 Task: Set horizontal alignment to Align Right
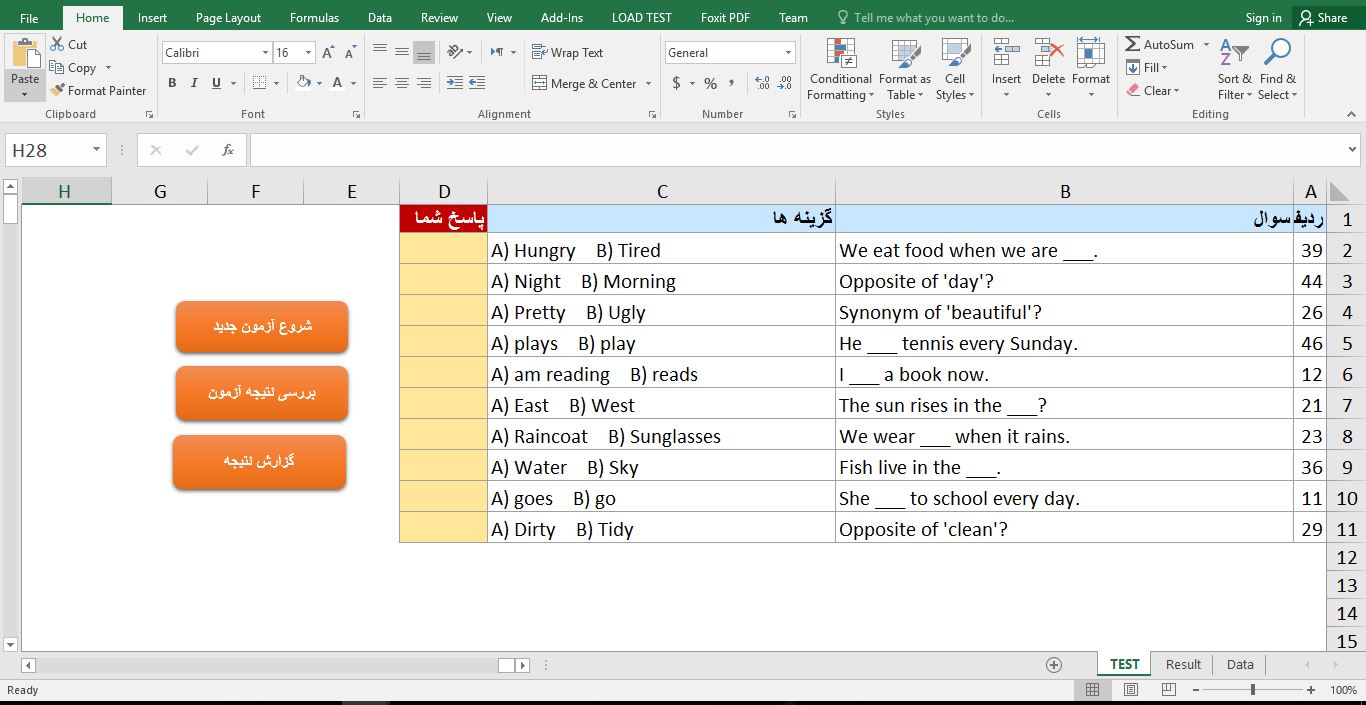pos(424,83)
